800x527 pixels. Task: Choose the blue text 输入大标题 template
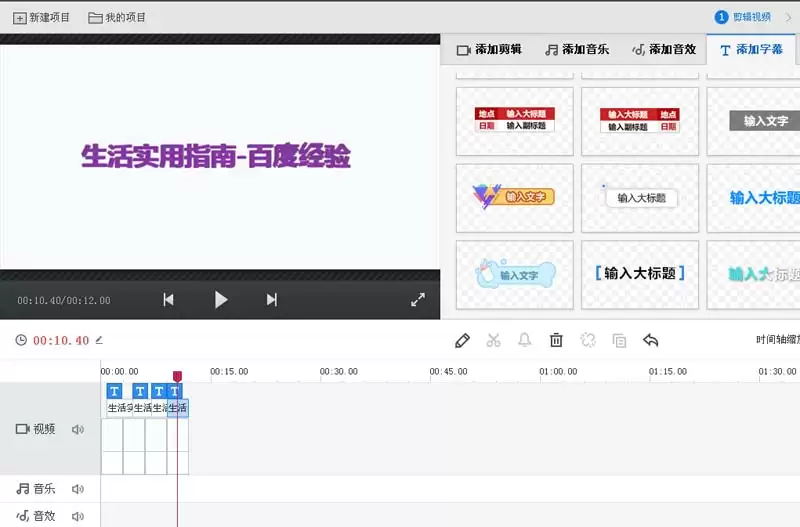tap(754, 198)
